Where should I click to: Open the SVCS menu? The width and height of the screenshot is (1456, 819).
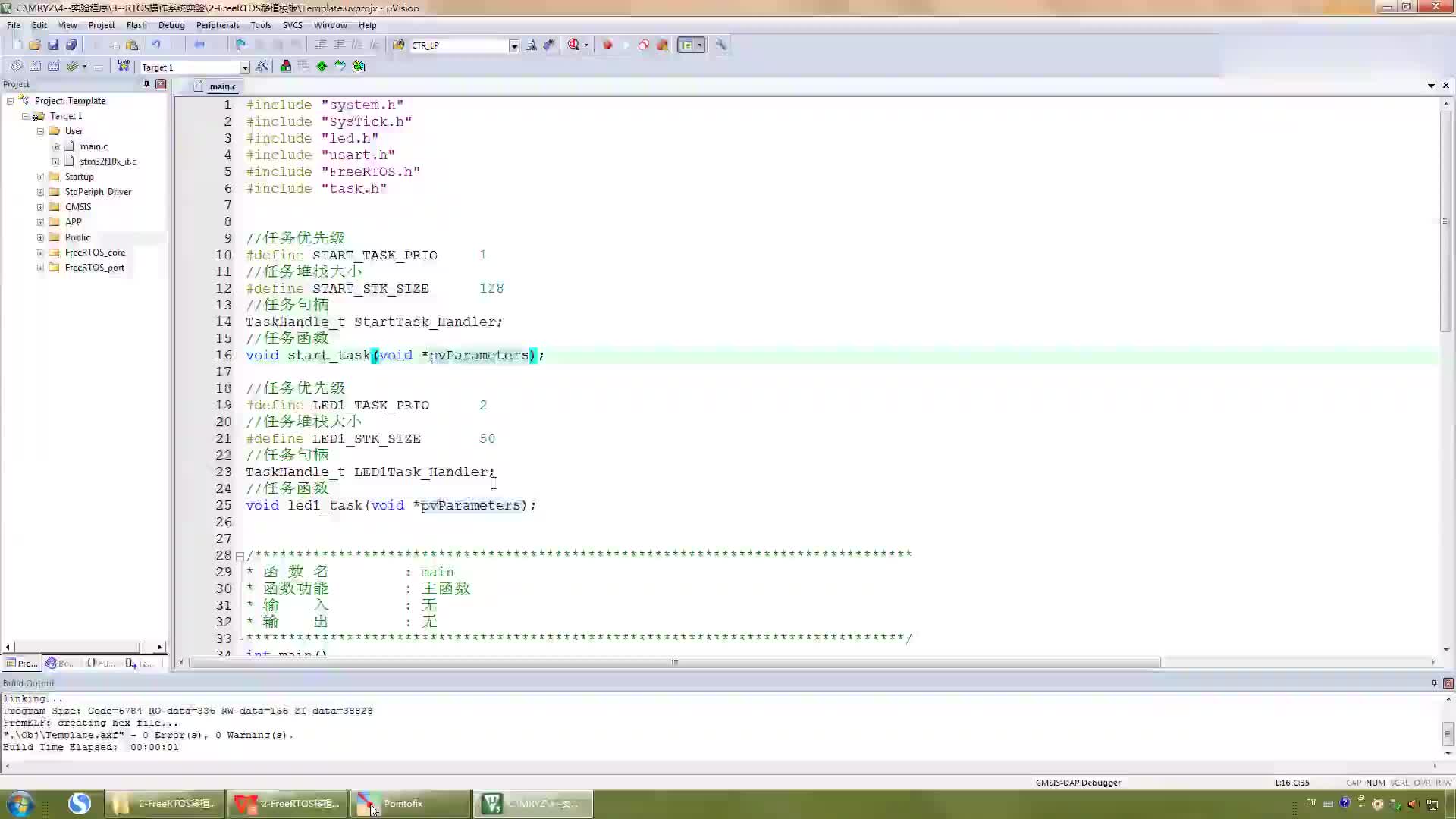[293, 25]
